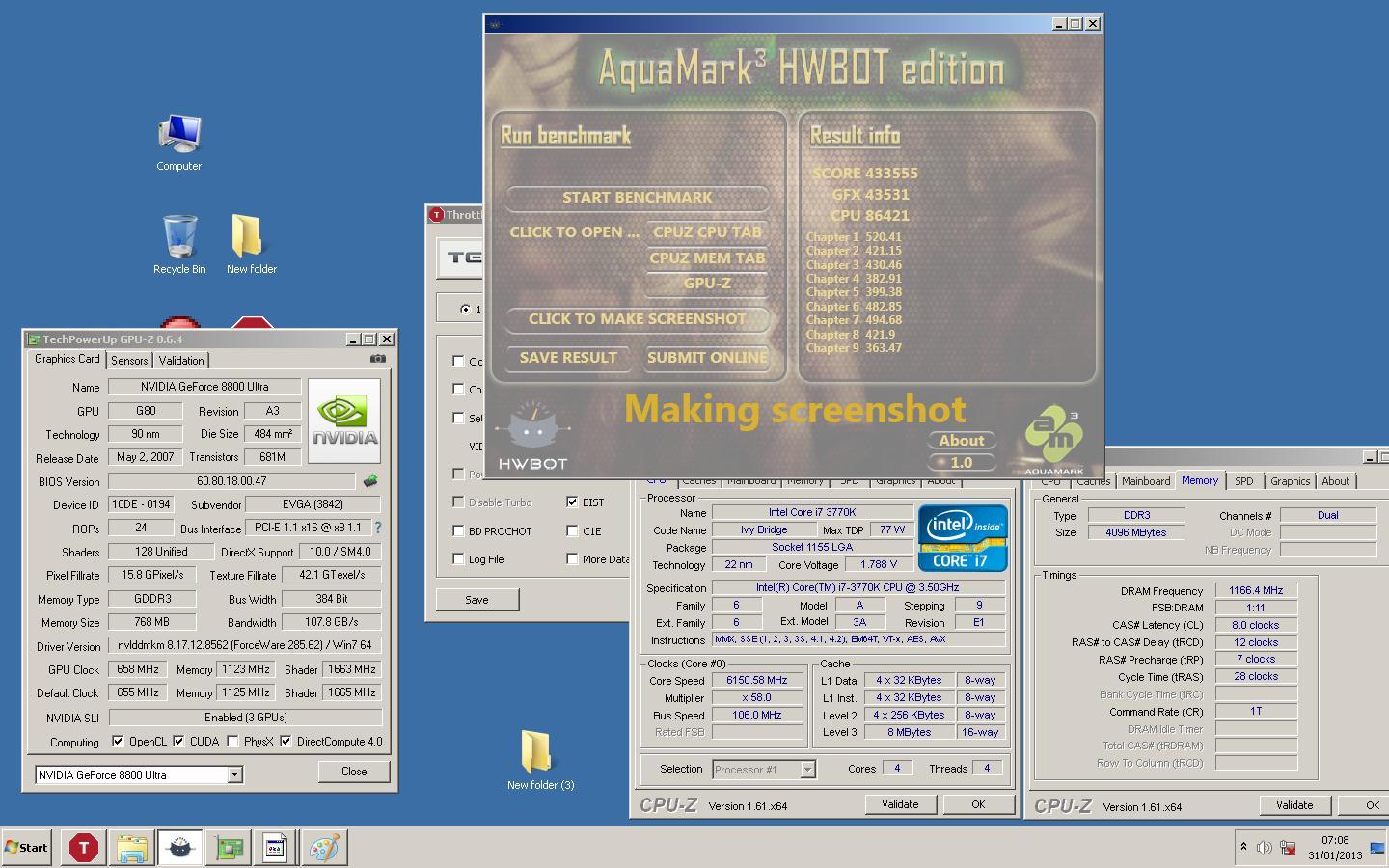This screenshot has width=1389, height=868.
Task: Click the taskbar clock 07:08
Action: [x=1335, y=840]
